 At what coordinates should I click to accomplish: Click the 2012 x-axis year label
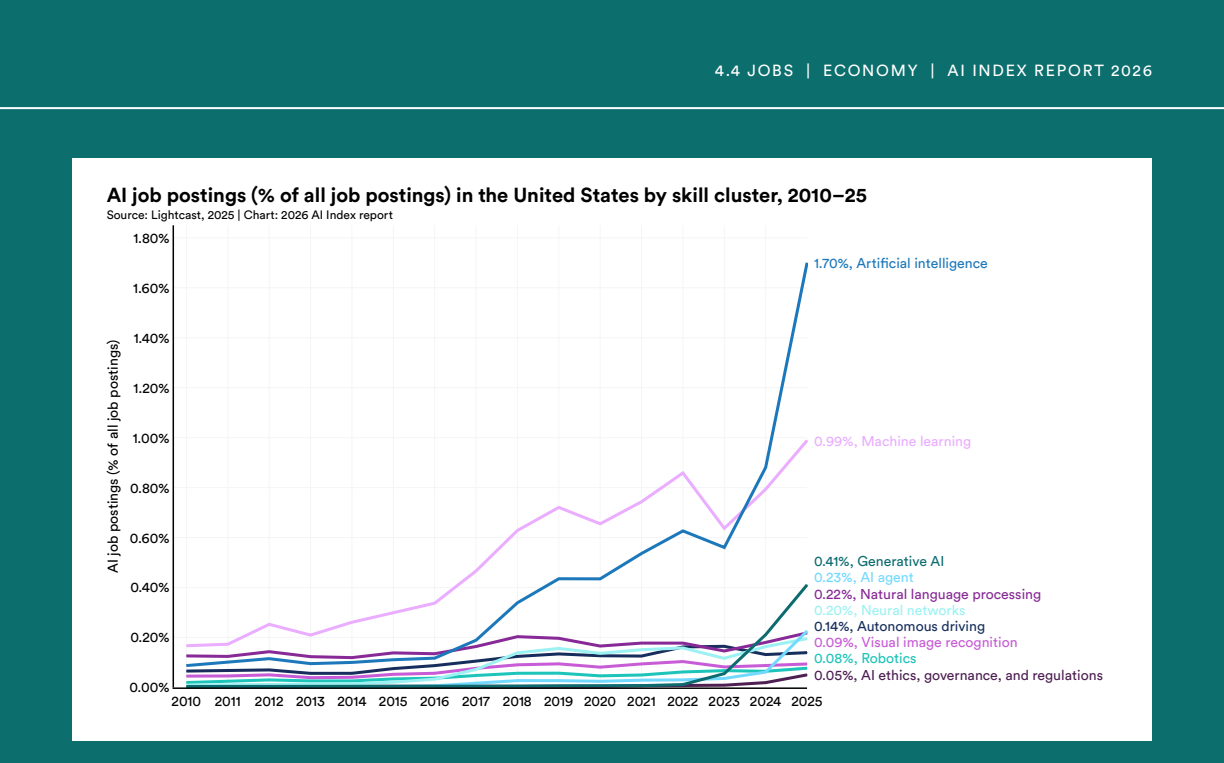[269, 702]
